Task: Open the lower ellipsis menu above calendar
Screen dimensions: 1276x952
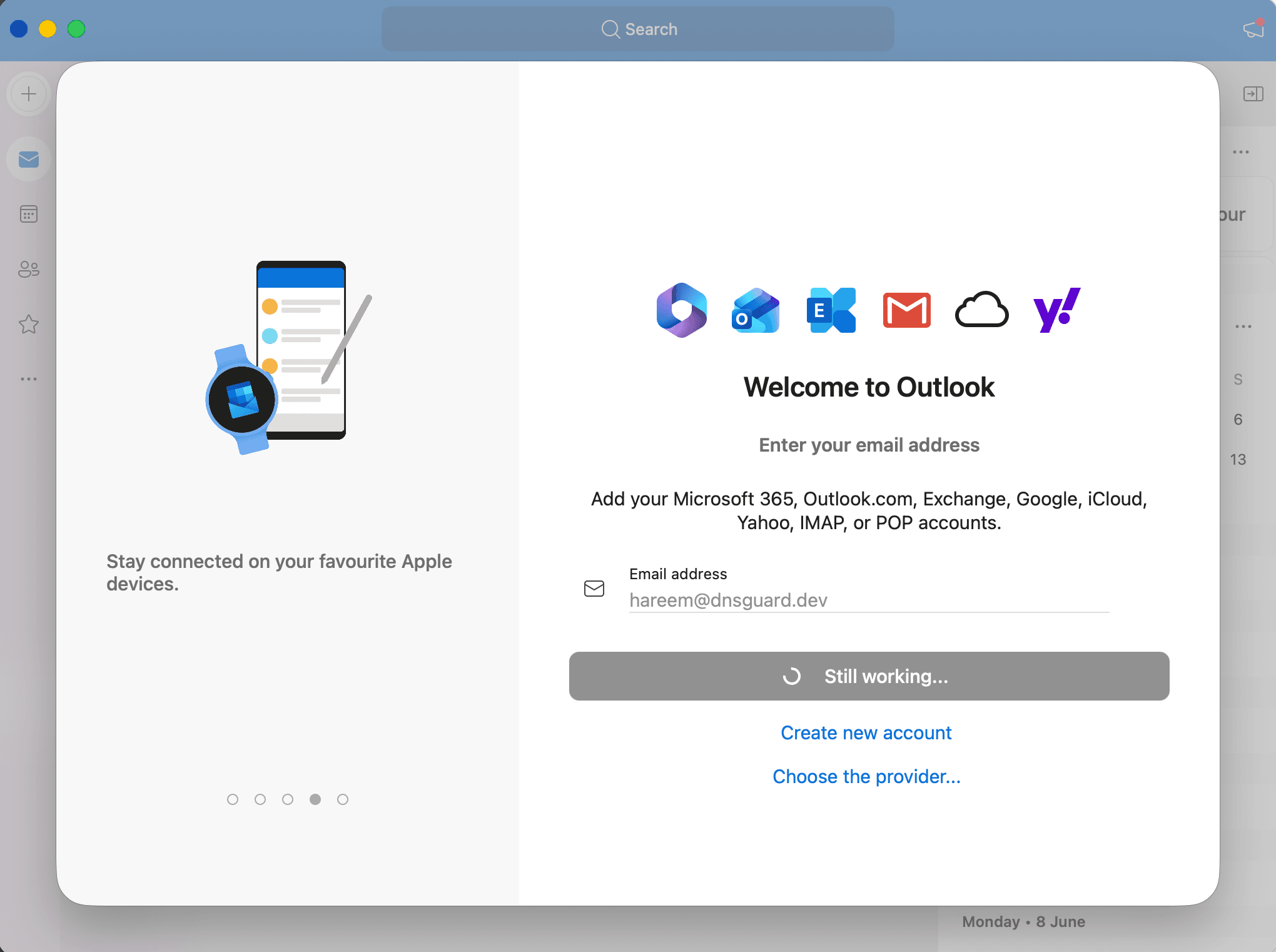Action: coord(1243,327)
